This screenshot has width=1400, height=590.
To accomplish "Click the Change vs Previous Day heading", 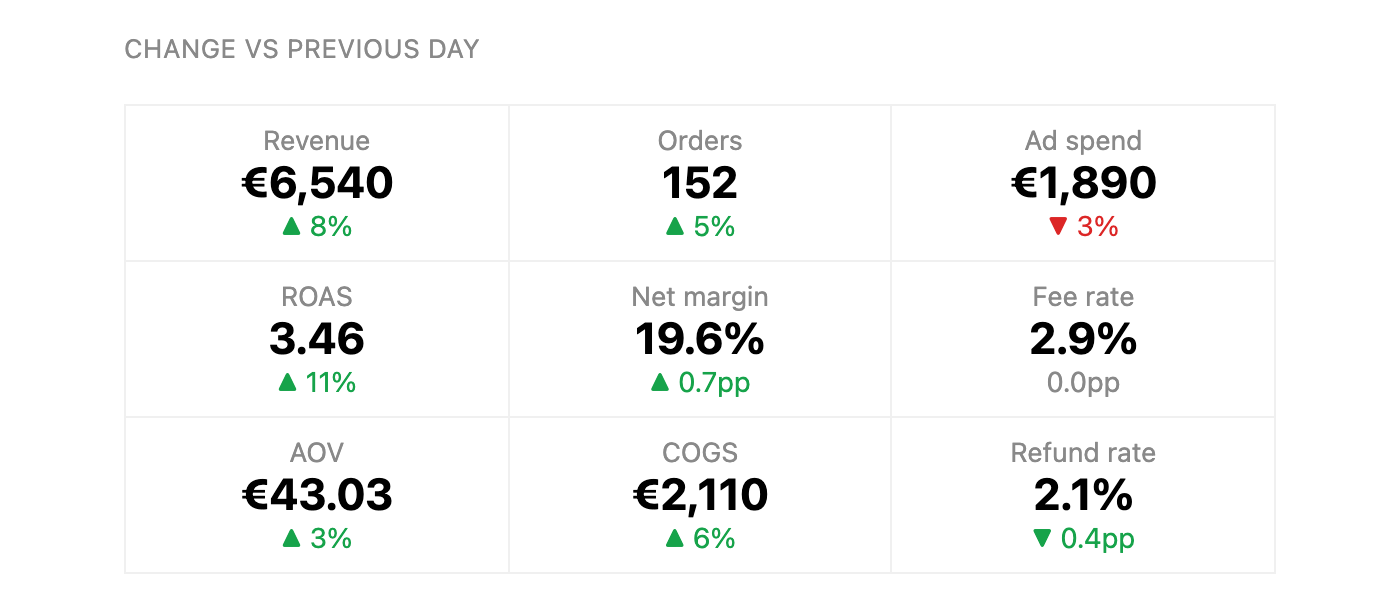I will (x=302, y=49).
